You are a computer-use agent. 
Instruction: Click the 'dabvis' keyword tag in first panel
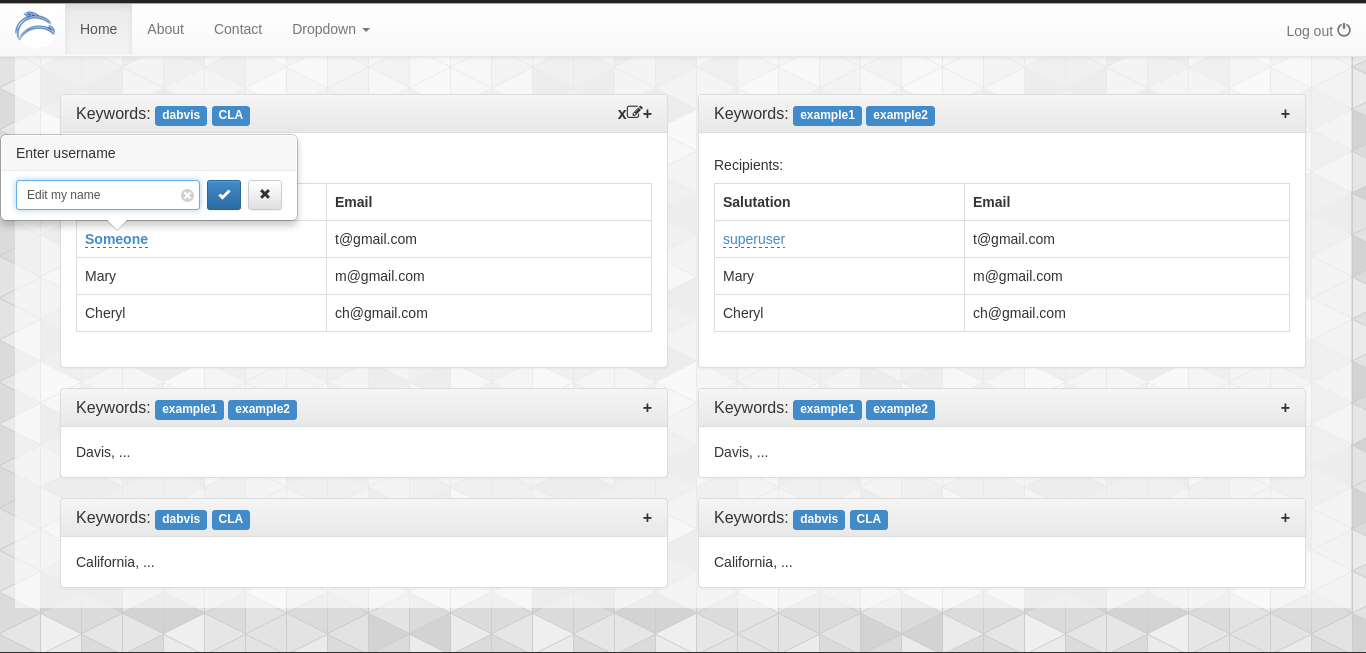tap(181, 115)
